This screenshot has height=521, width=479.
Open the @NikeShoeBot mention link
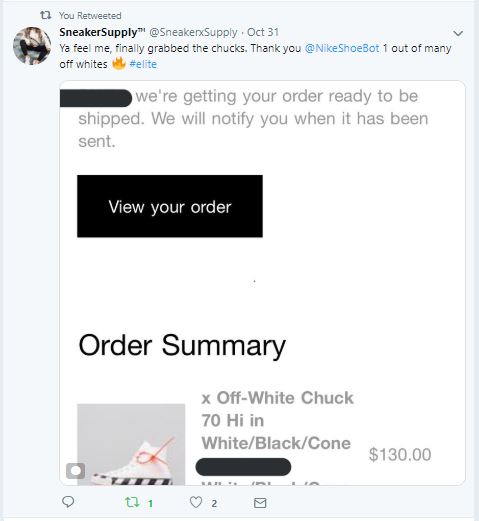tap(342, 48)
